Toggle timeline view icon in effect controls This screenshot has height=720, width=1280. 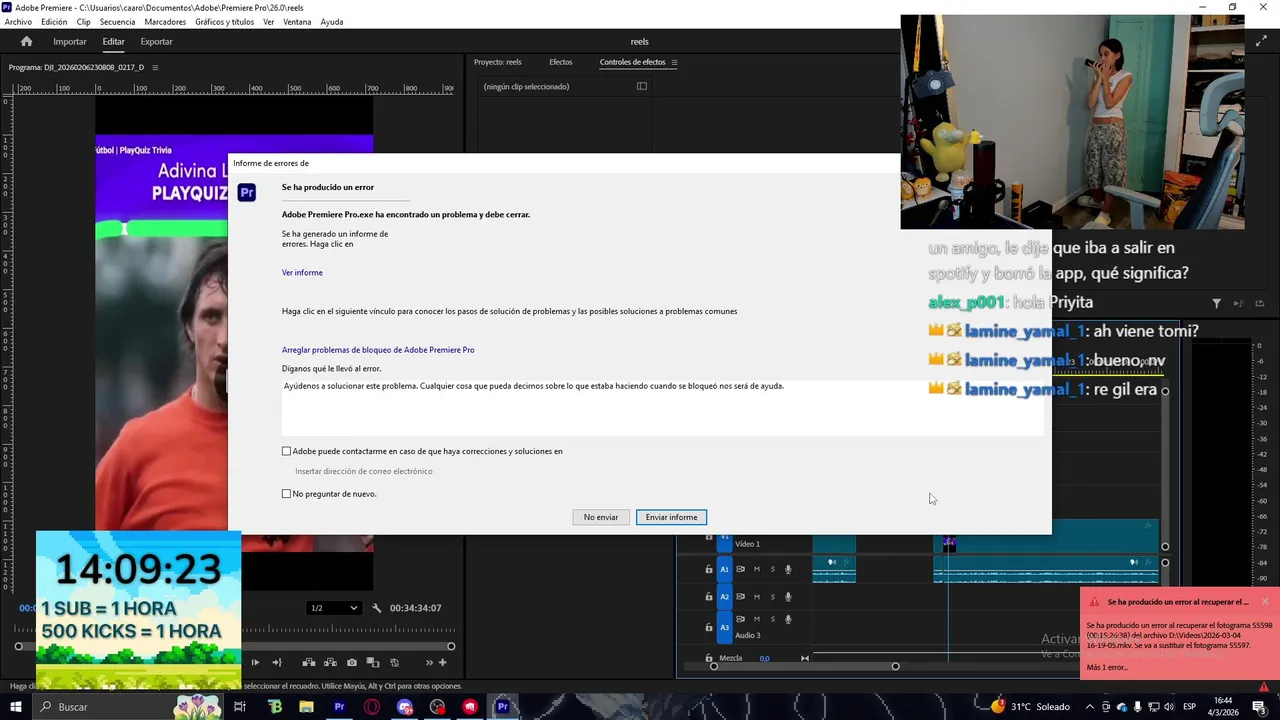click(642, 86)
